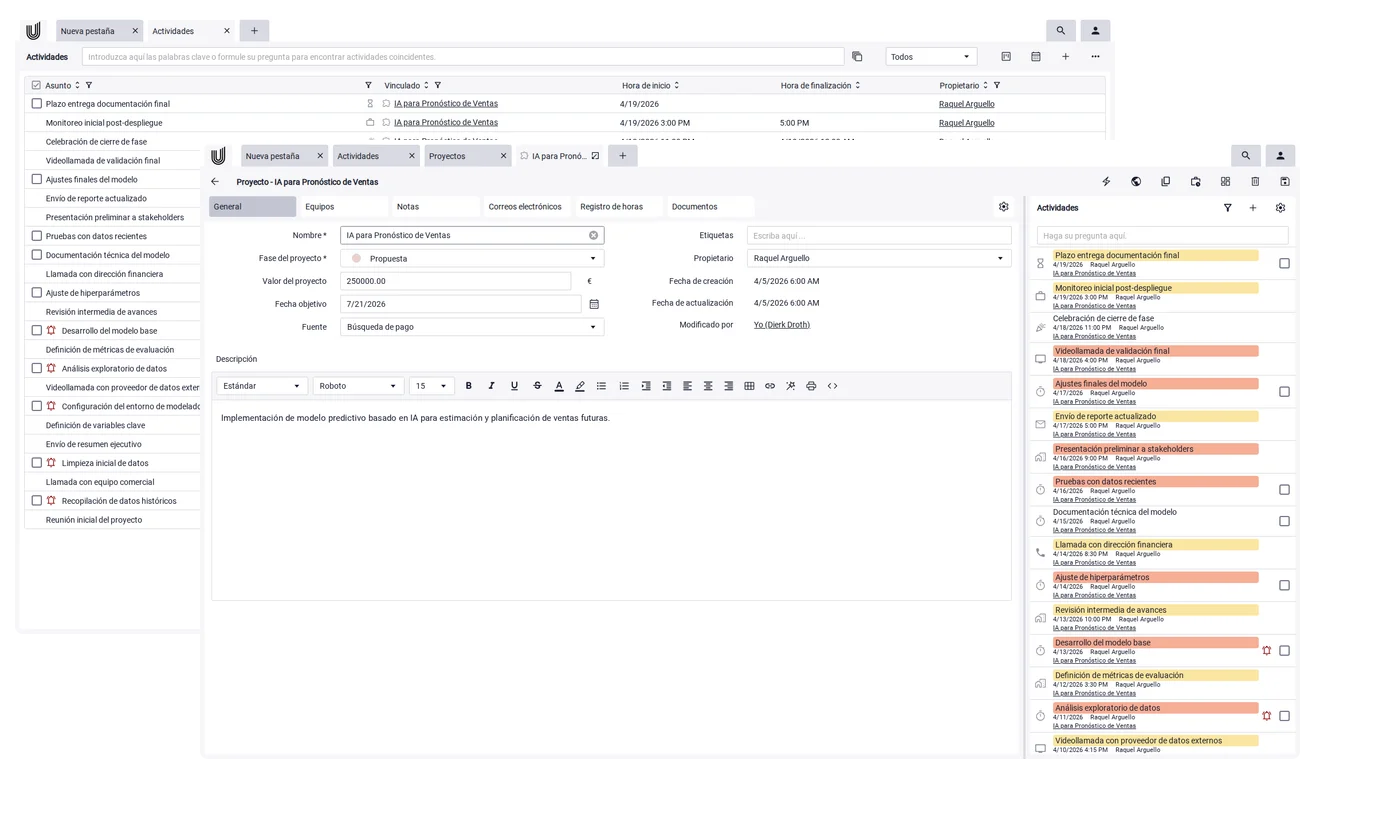Click the three-dots menu in back Actividades window
This screenshot has height=825, width=1400.
coord(1095,57)
